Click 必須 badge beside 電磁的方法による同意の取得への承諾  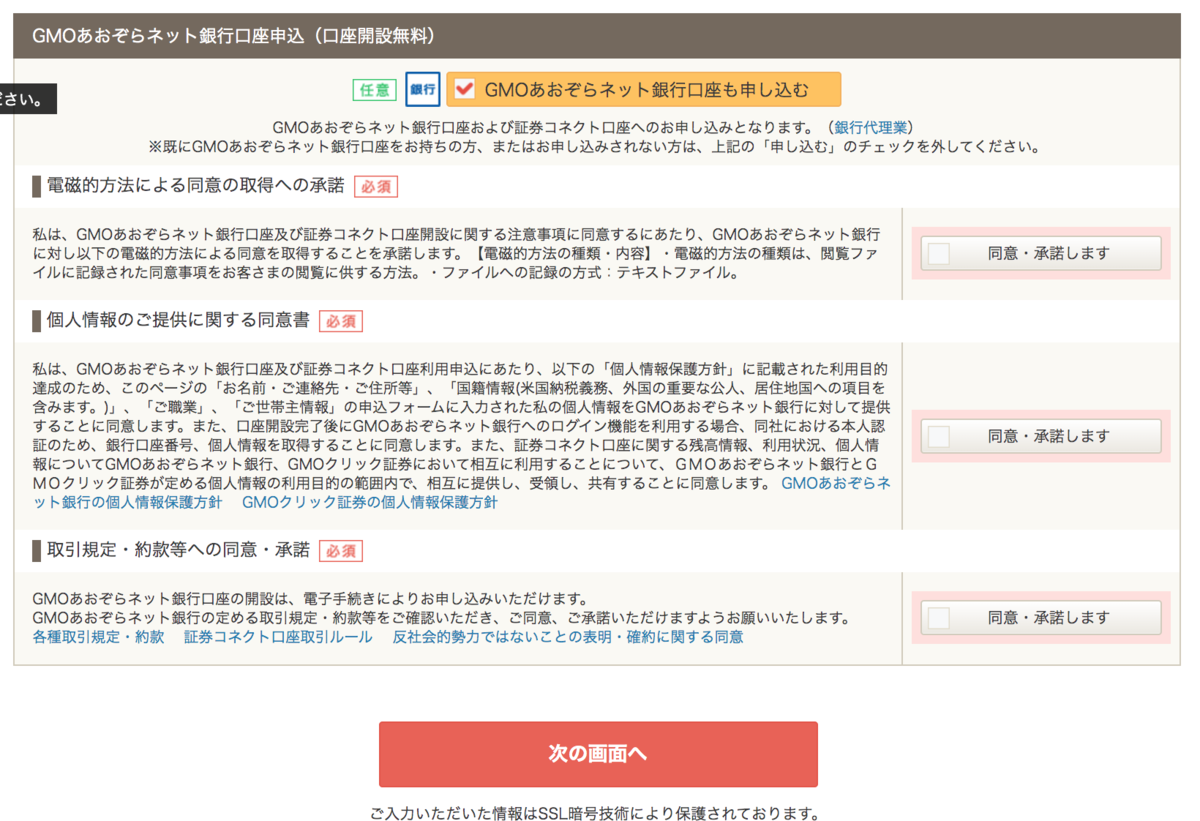coord(375,186)
